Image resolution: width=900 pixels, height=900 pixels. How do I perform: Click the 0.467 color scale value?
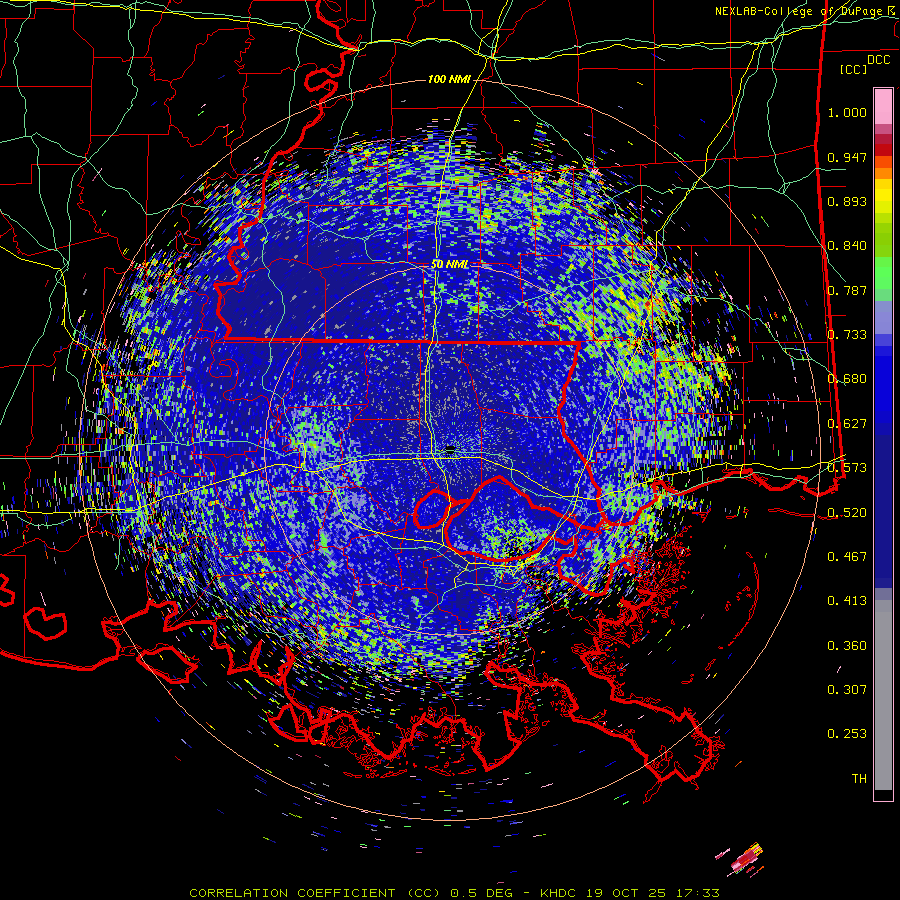click(847, 557)
